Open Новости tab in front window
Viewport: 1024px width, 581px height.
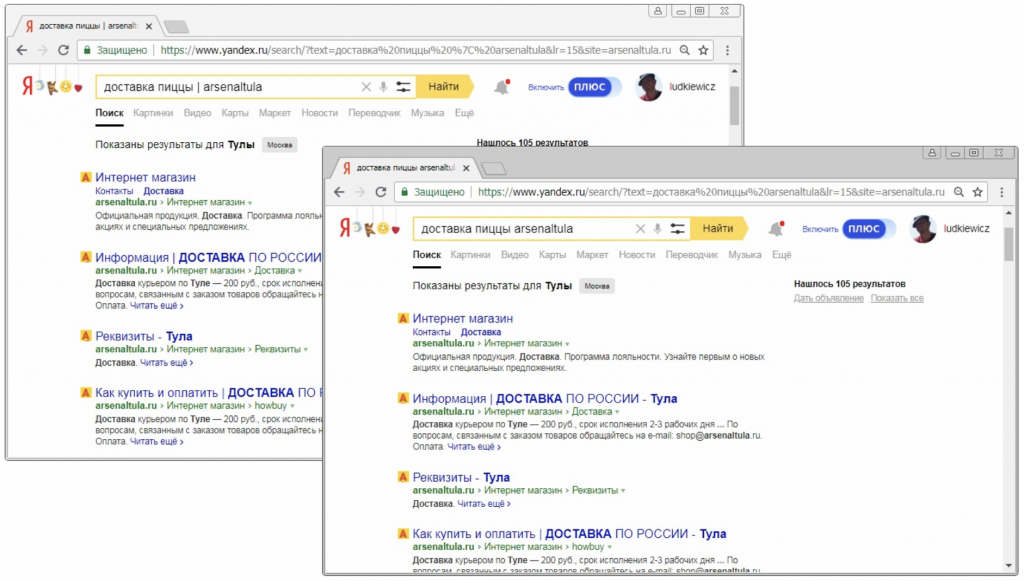(637, 255)
